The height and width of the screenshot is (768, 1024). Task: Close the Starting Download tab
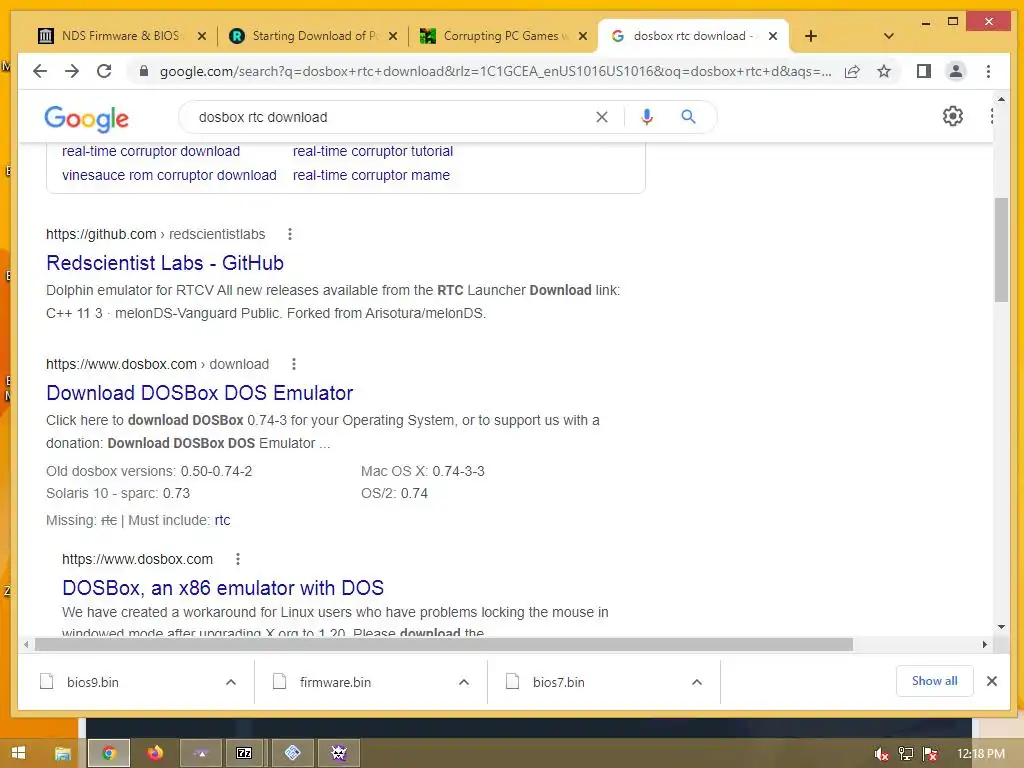coord(392,36)
